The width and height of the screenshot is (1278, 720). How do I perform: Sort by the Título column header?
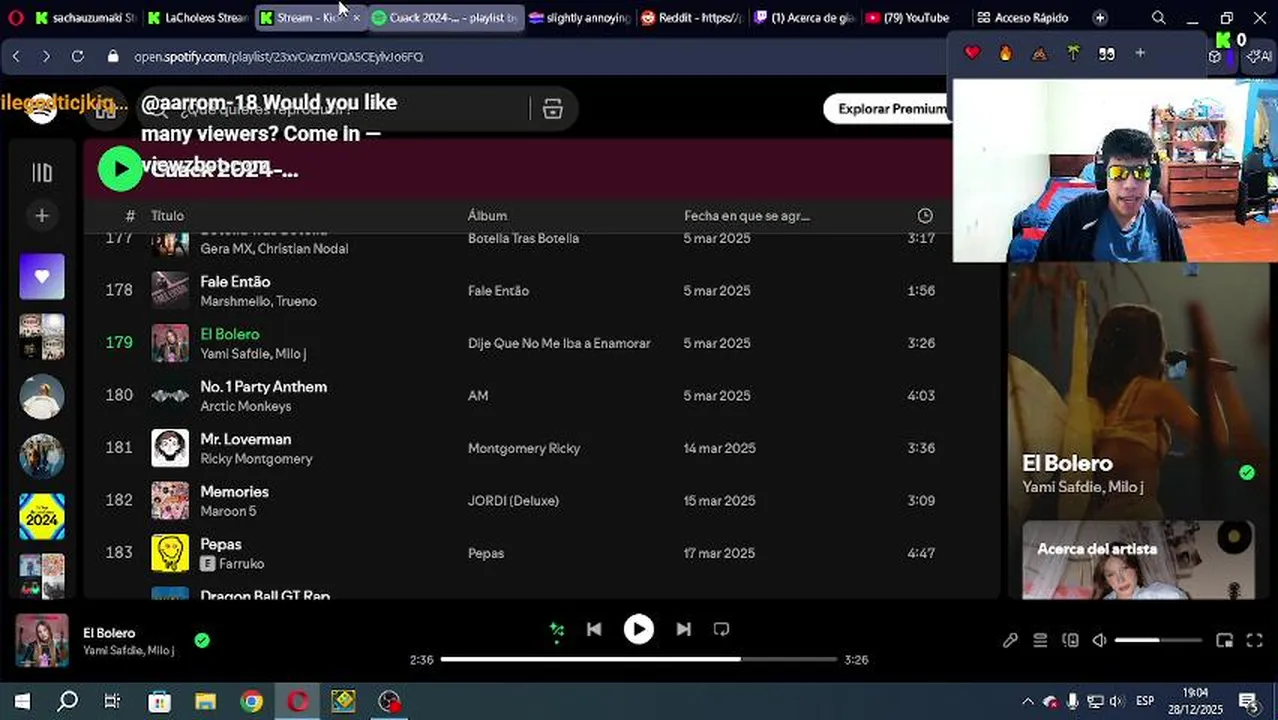[x=167, y=216]
